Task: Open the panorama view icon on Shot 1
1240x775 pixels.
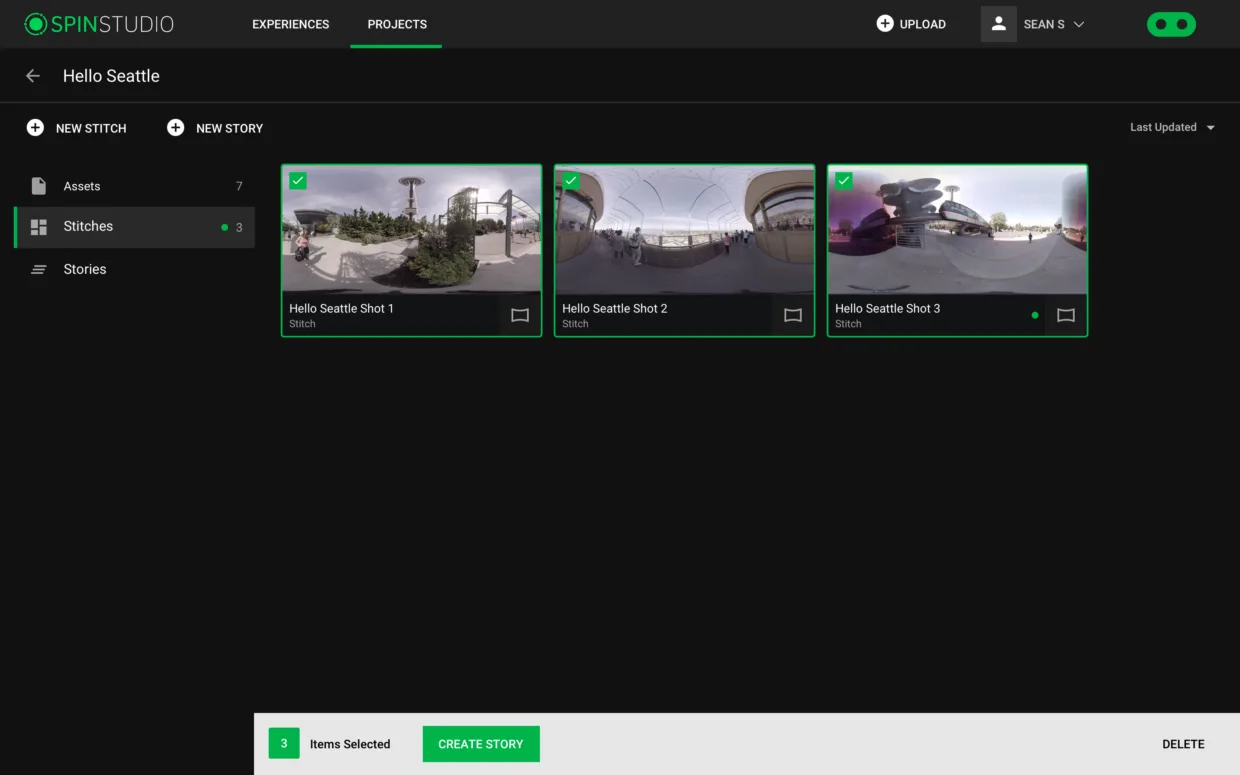Action: (520, 315)
